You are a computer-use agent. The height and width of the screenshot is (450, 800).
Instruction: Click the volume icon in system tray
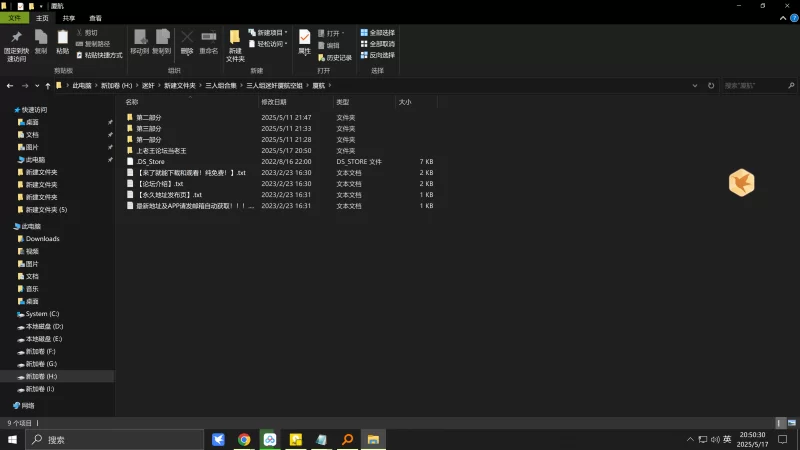714,439
